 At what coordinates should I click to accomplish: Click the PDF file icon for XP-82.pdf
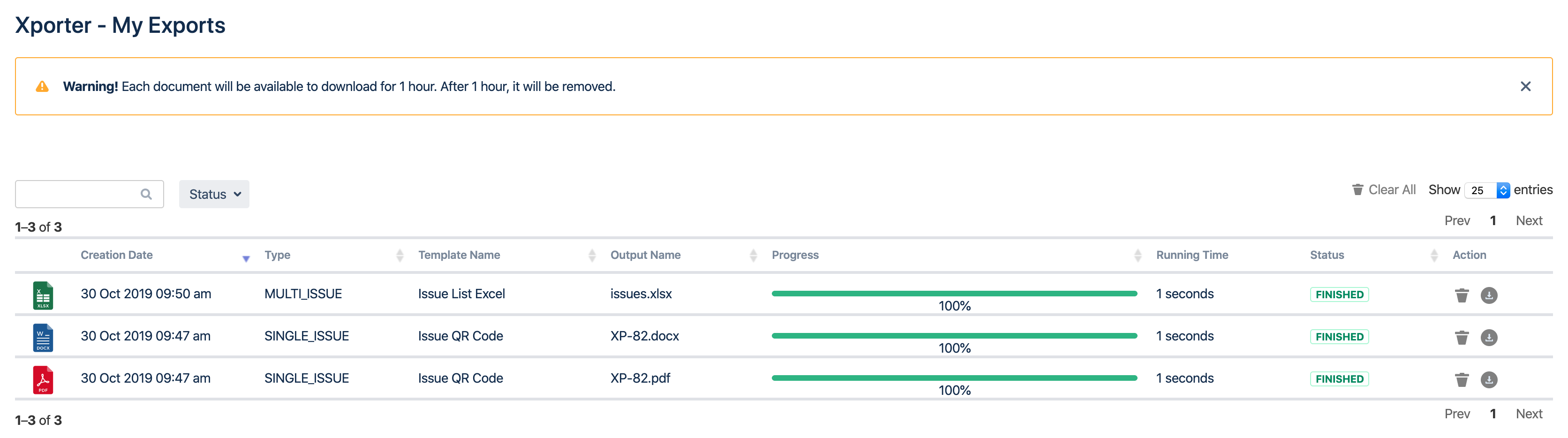pos(43,379)
